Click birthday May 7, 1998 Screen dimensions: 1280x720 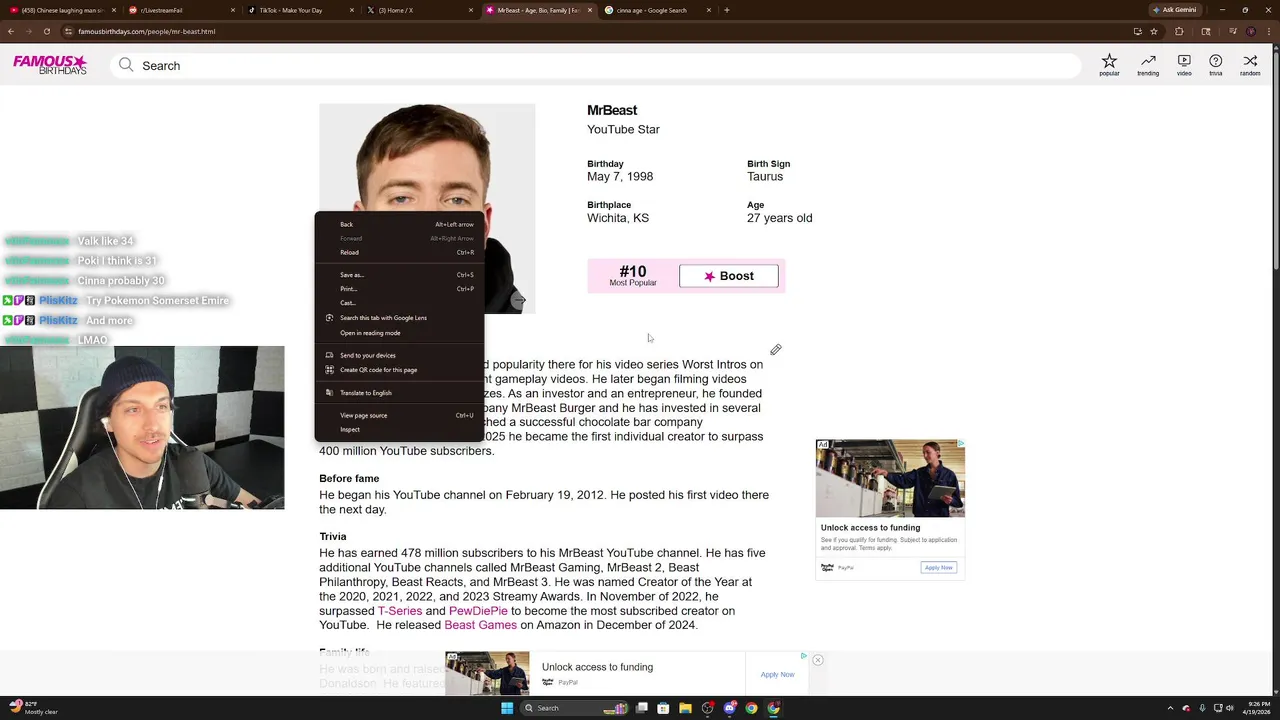620,176
